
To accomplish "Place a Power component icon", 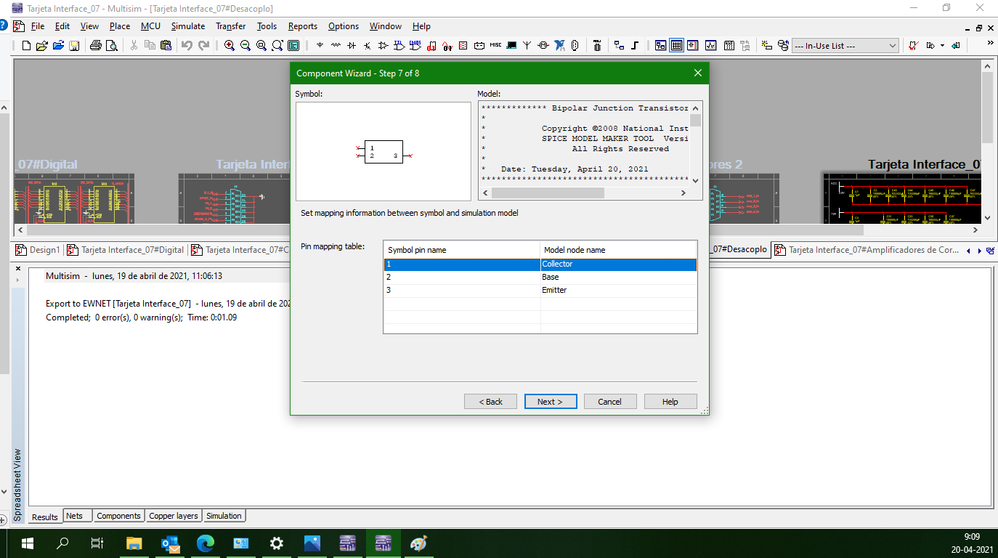I will point(479,46).
